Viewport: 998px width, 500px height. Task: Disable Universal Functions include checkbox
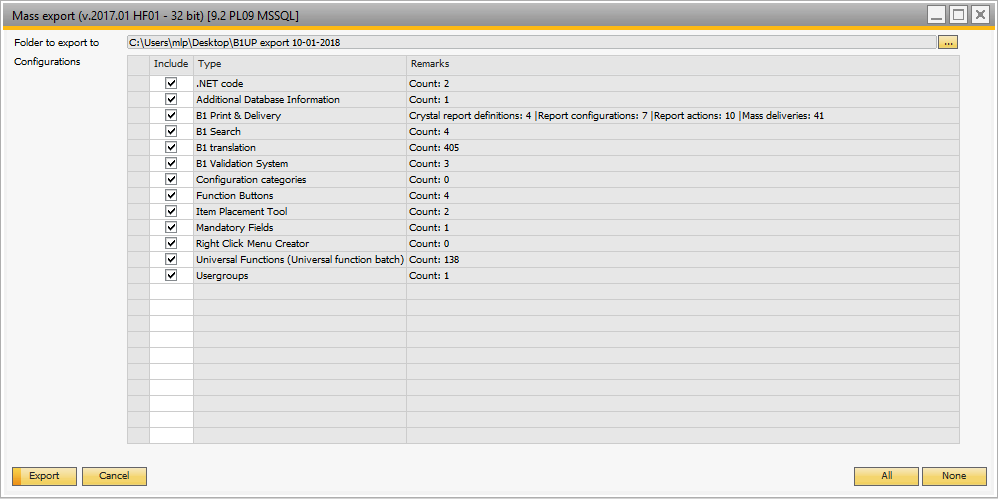(x=171, y=260)
